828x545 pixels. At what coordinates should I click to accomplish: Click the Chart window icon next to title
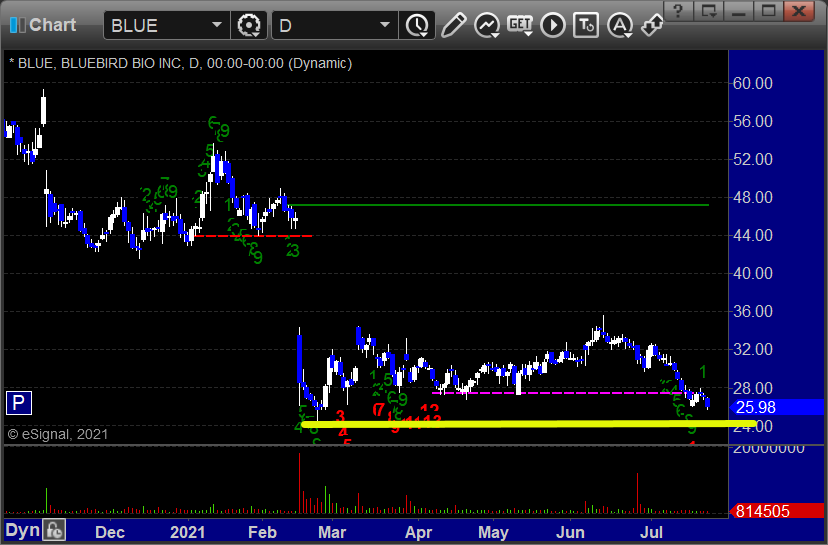[17, 25]
